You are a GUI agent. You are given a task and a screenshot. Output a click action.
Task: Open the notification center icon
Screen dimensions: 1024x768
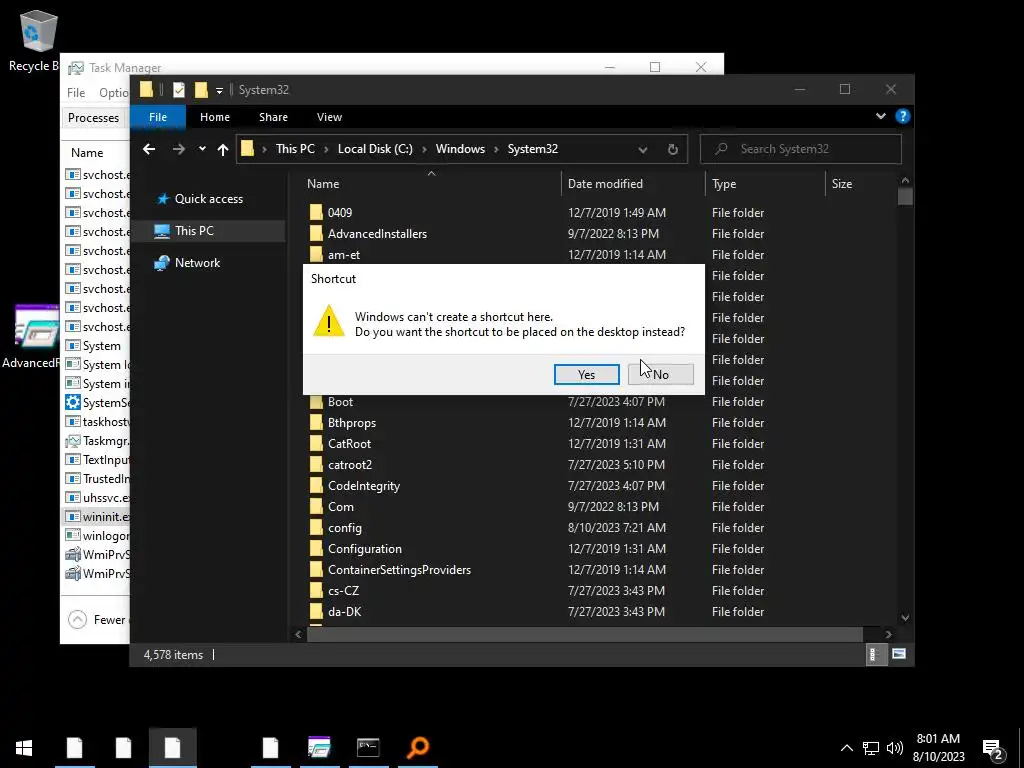(993, 749)
